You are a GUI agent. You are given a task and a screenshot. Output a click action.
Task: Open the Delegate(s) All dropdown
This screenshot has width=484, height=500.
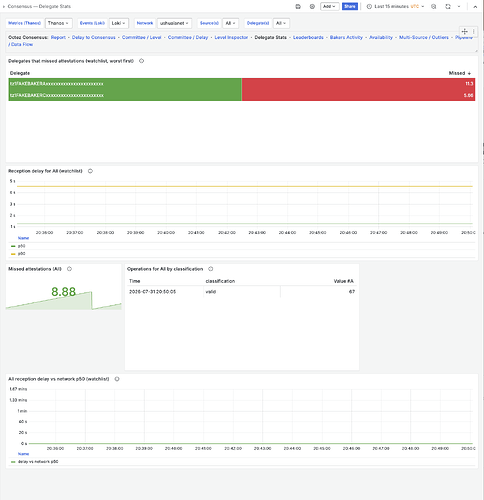281,23
